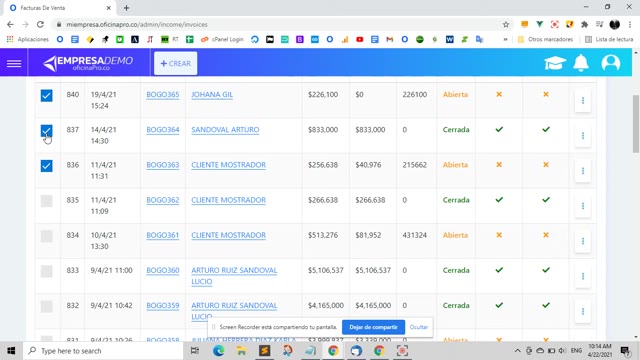Click the EmpresaDemo logo
The width and height of the screenshot is (640, 360).
(x=88, y=63)
